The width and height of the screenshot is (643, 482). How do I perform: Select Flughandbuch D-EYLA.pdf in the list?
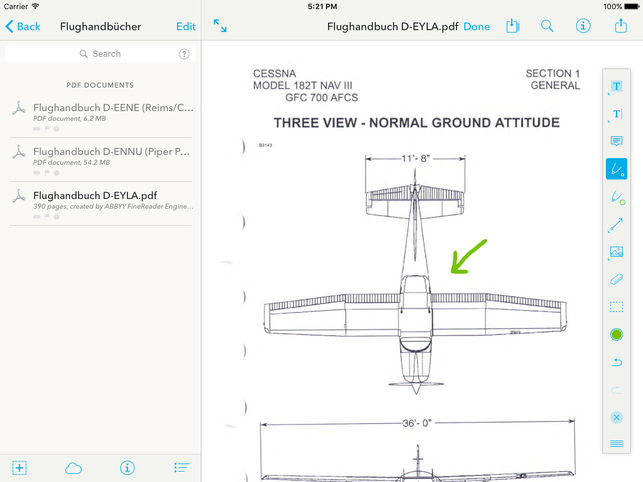point(101,203)
